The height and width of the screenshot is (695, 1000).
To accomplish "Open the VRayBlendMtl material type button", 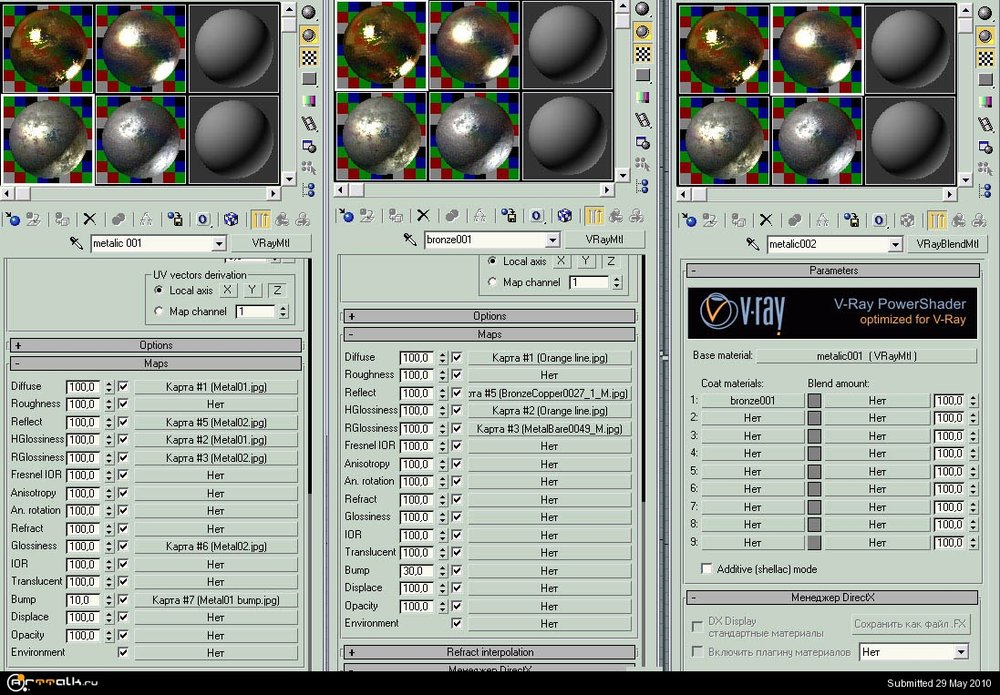I will click(945, 244).
